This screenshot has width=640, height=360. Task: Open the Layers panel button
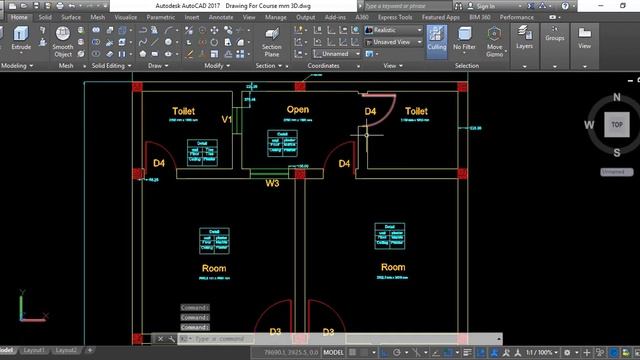pos(524,38)
